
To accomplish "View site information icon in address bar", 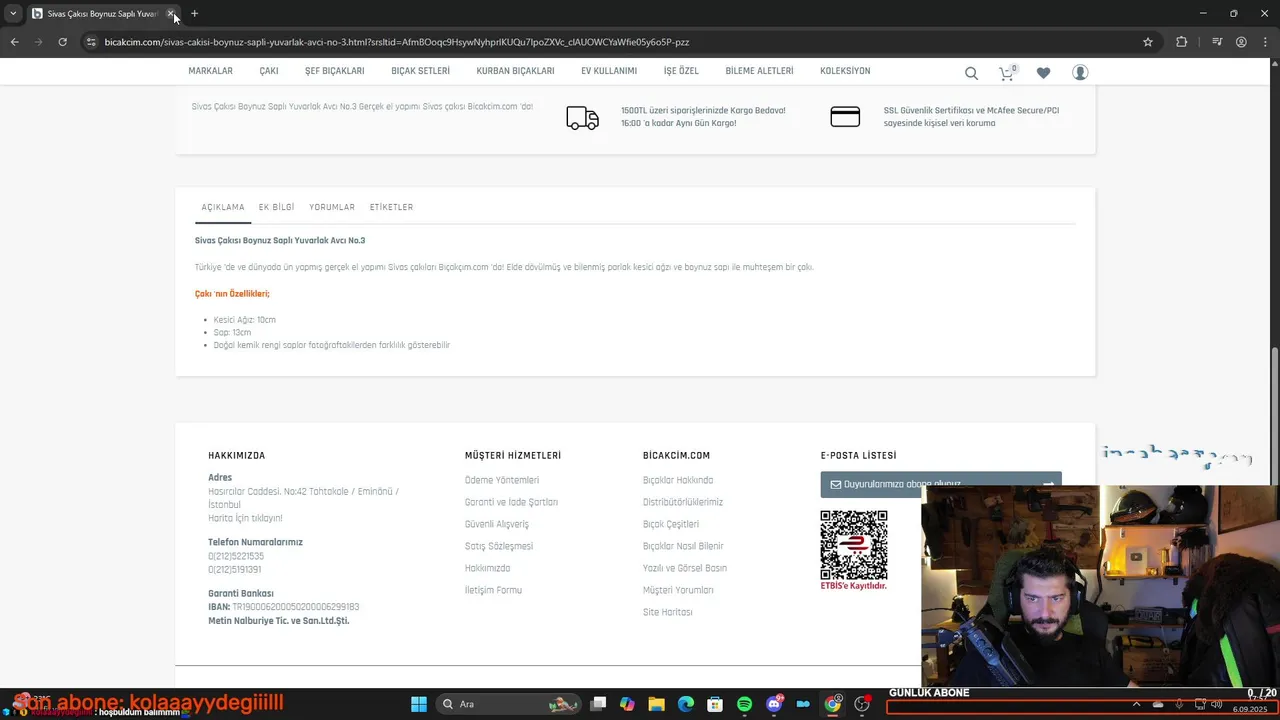I will 90,42.
